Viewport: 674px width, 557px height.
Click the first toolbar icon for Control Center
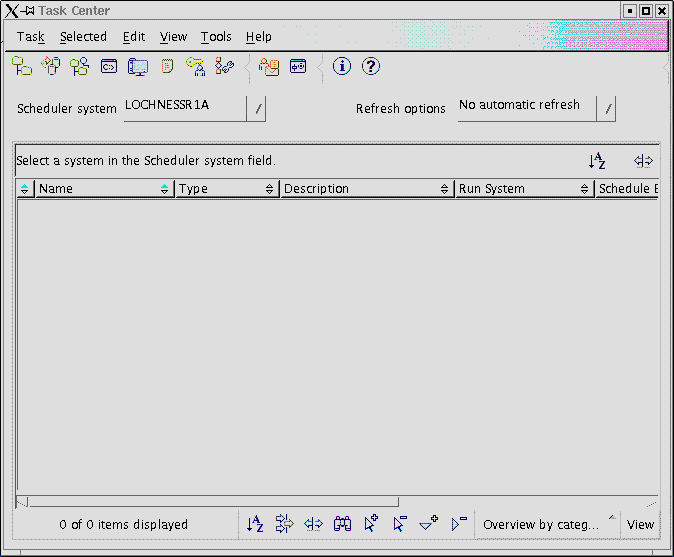point(21,67)
